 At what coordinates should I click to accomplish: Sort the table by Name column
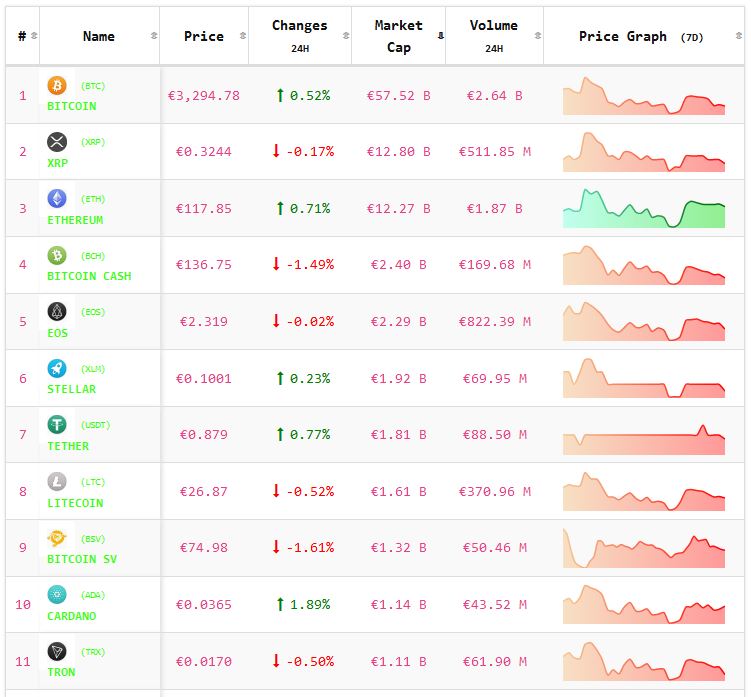99,36
